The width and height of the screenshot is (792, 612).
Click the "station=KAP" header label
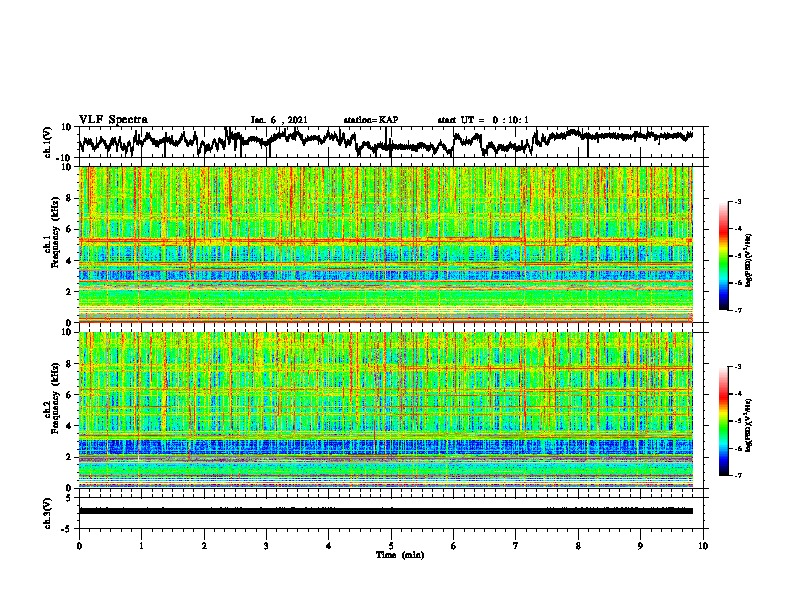pyautogui.click(x=371, y=120)
